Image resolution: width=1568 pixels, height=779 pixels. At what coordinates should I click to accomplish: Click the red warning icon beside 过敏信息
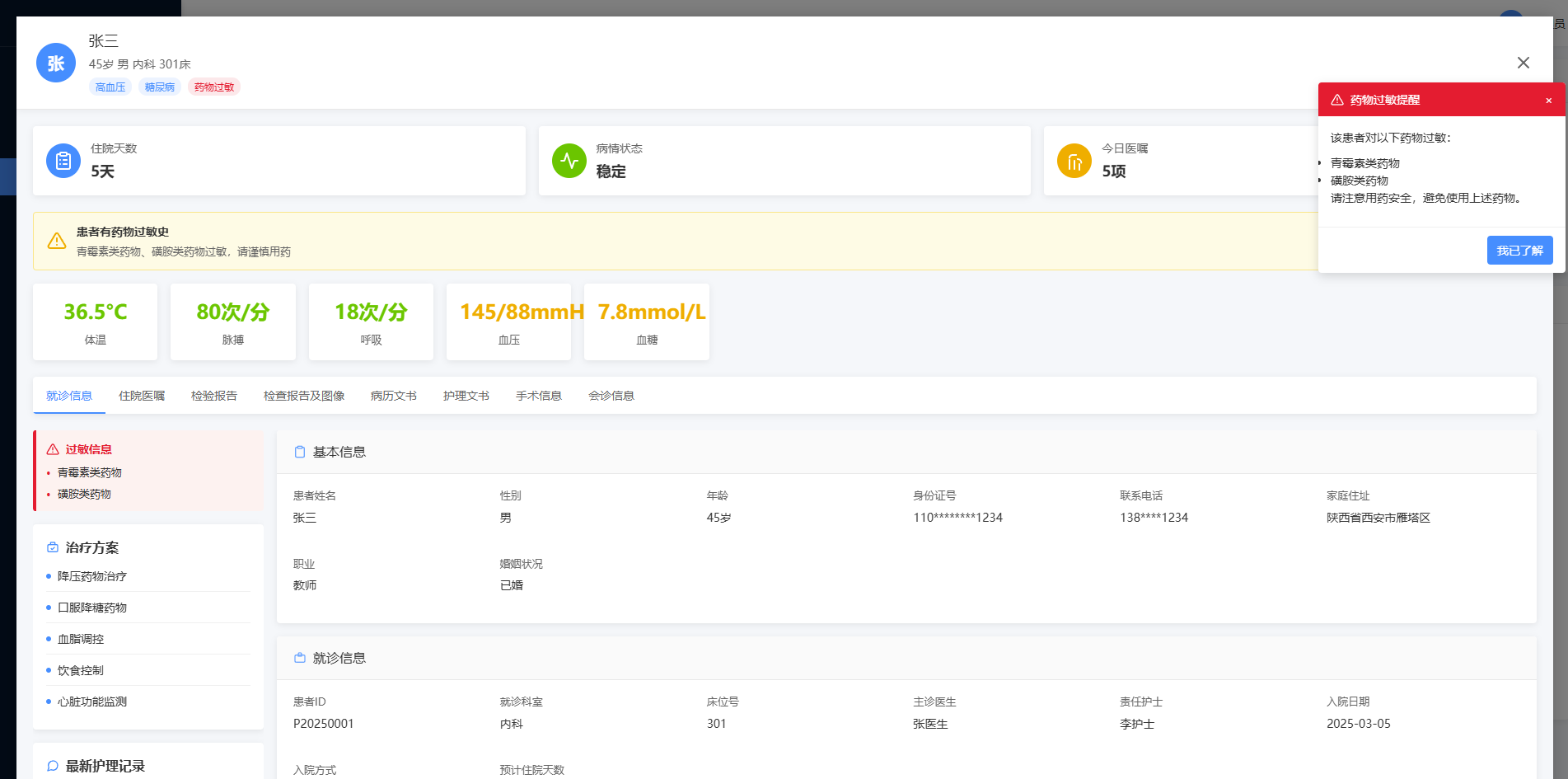[53, 449]
